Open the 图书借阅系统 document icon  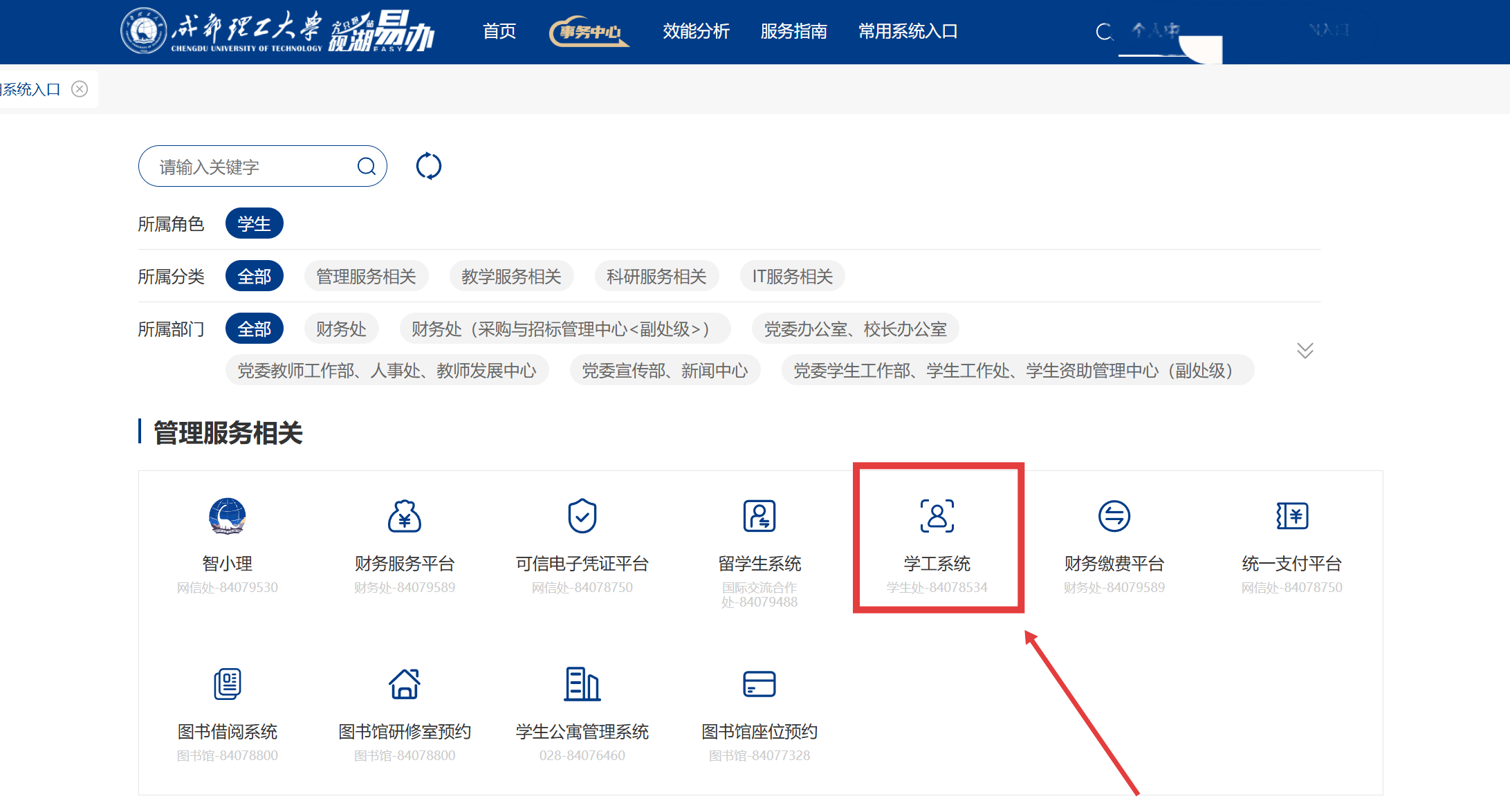pyautogui.click(x=227, y=684)
